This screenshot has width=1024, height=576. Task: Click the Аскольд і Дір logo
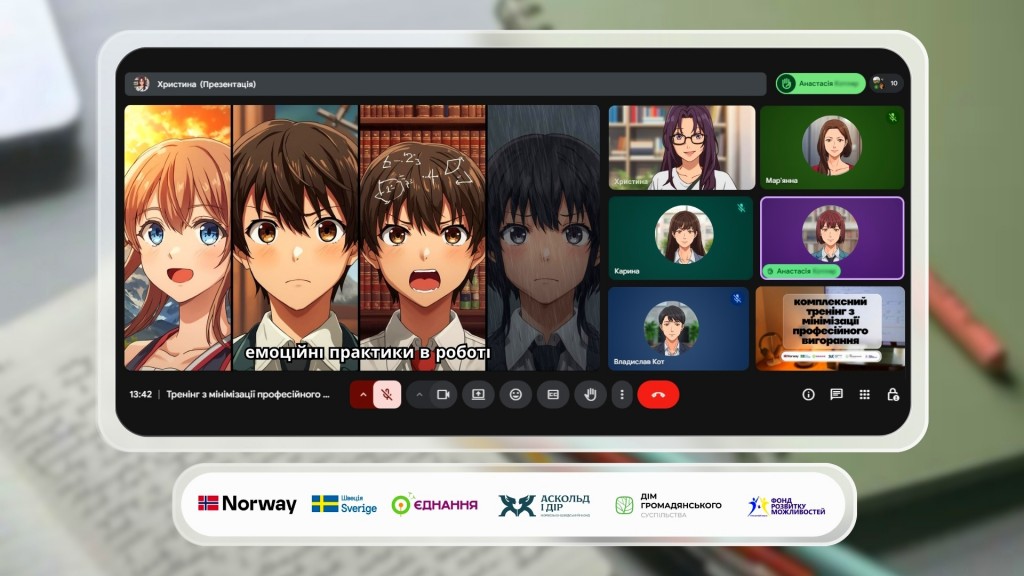(x=544, y=505)
